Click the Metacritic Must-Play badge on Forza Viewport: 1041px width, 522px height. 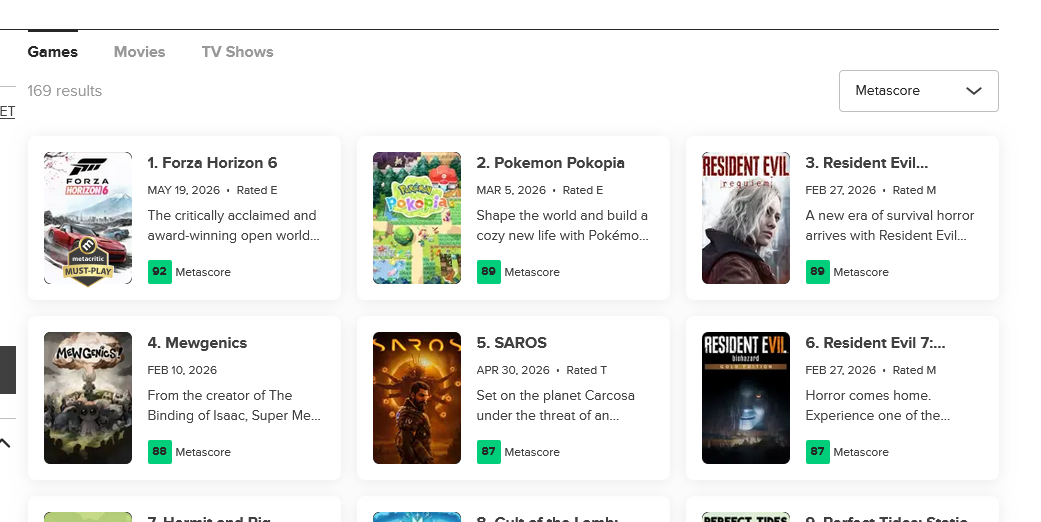(88, 262)
